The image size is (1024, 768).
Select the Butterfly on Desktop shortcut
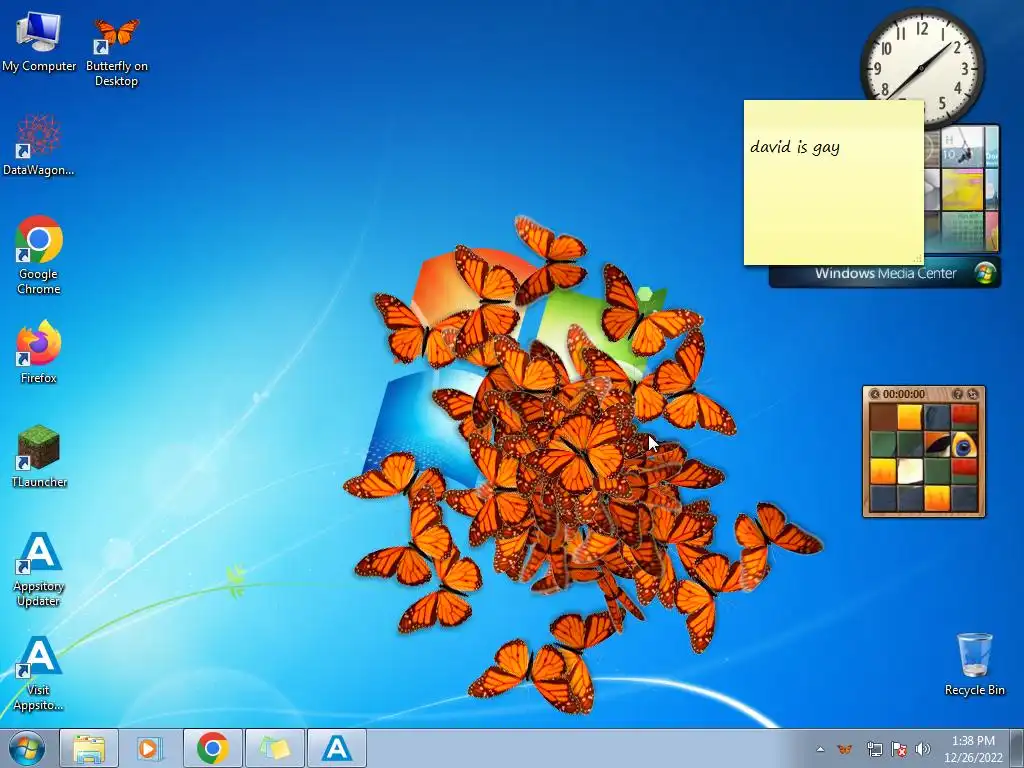pos(116,50)
